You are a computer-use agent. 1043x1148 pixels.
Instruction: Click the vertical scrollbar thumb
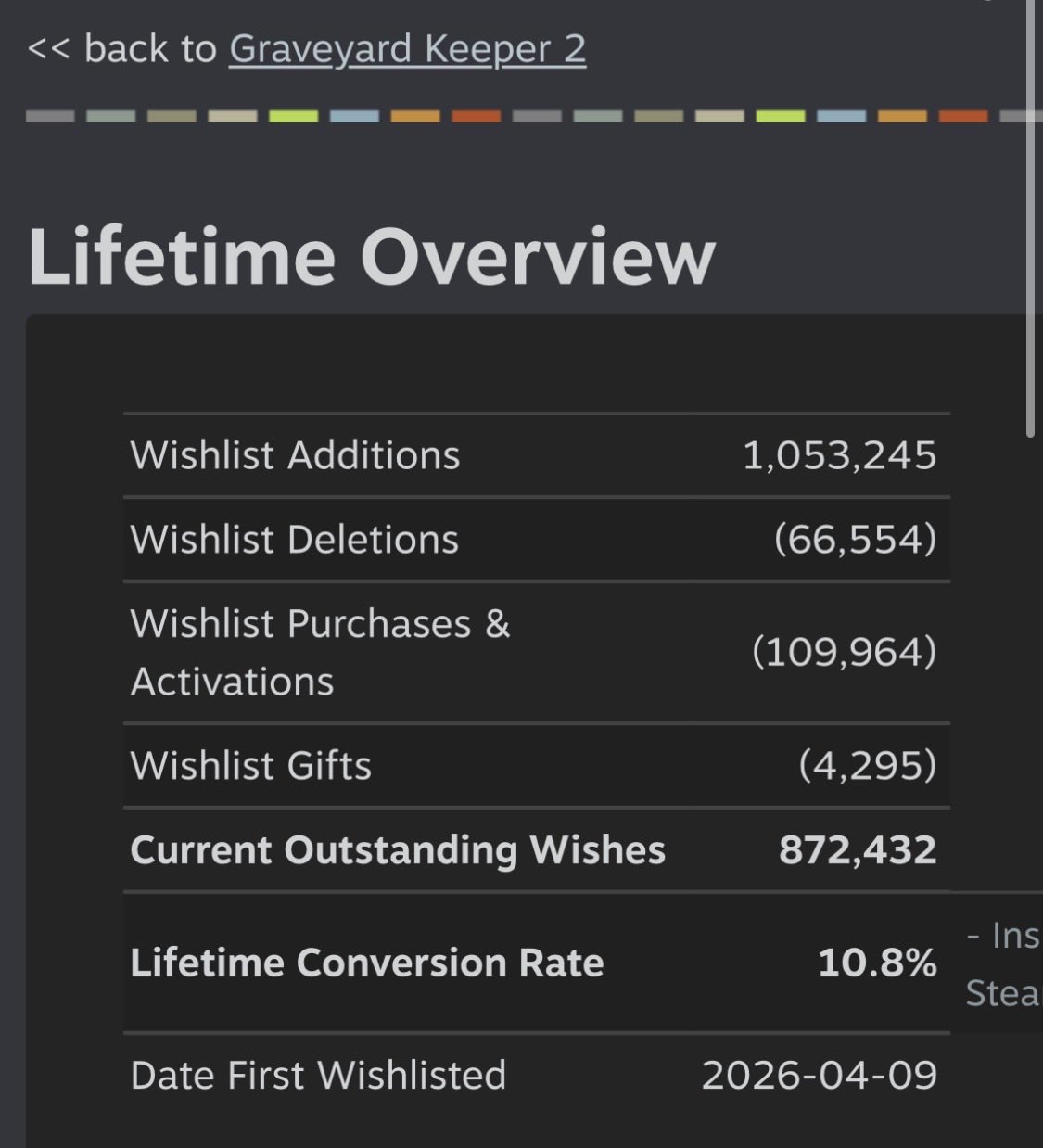pos(1031,218)
